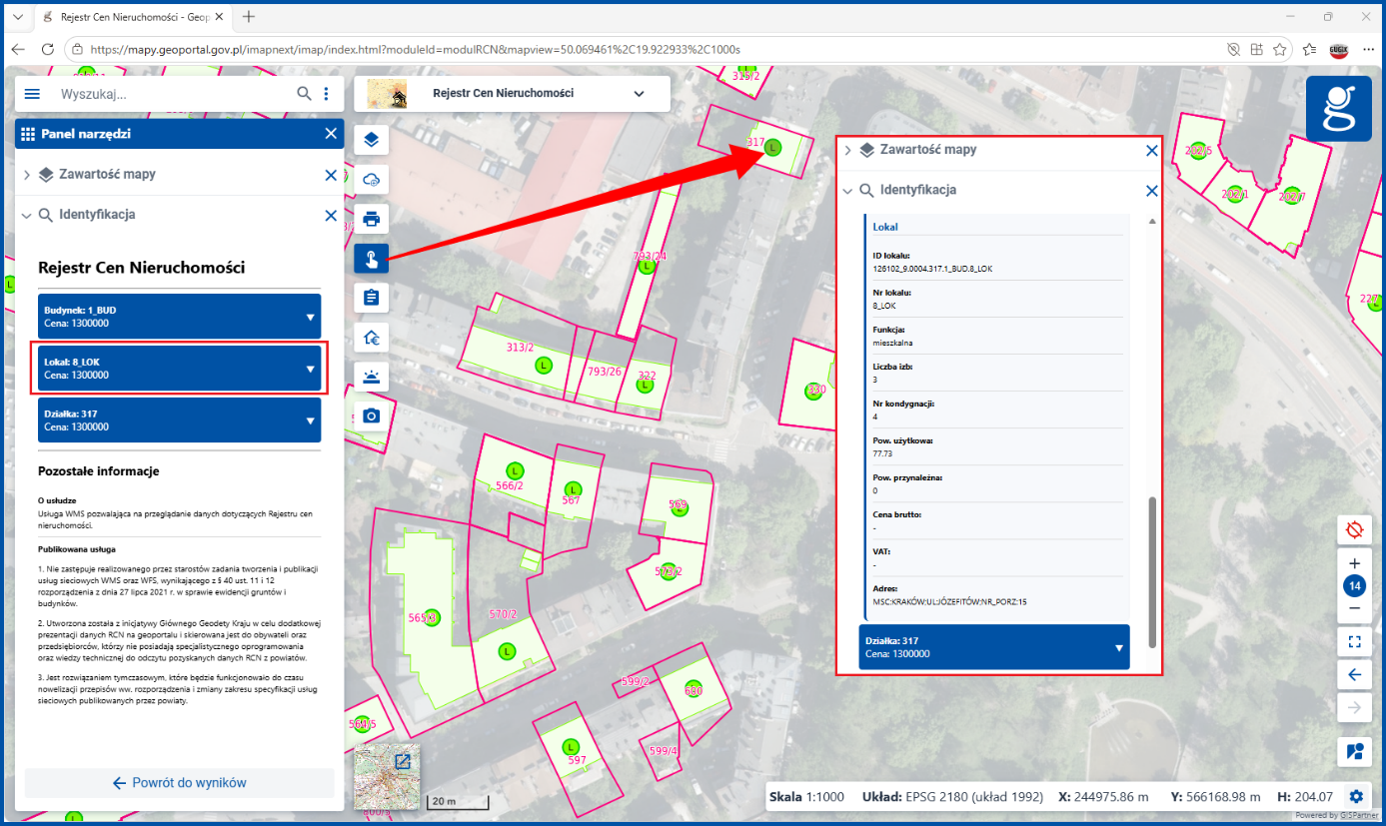Click the property price house icon
This screenshot has height=826, width=1386.
click(371, 338)
